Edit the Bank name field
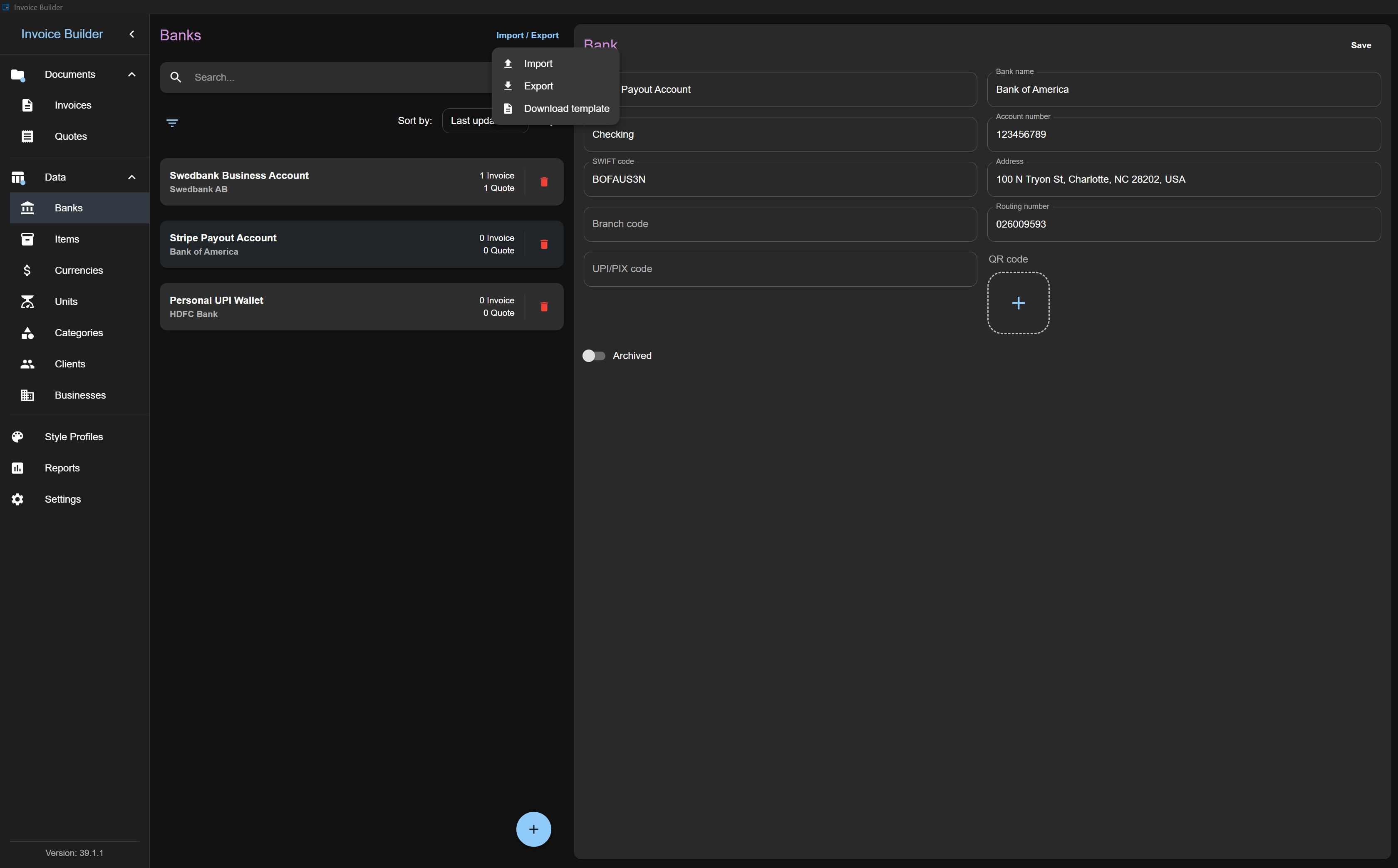 [x=1183, y=89]
